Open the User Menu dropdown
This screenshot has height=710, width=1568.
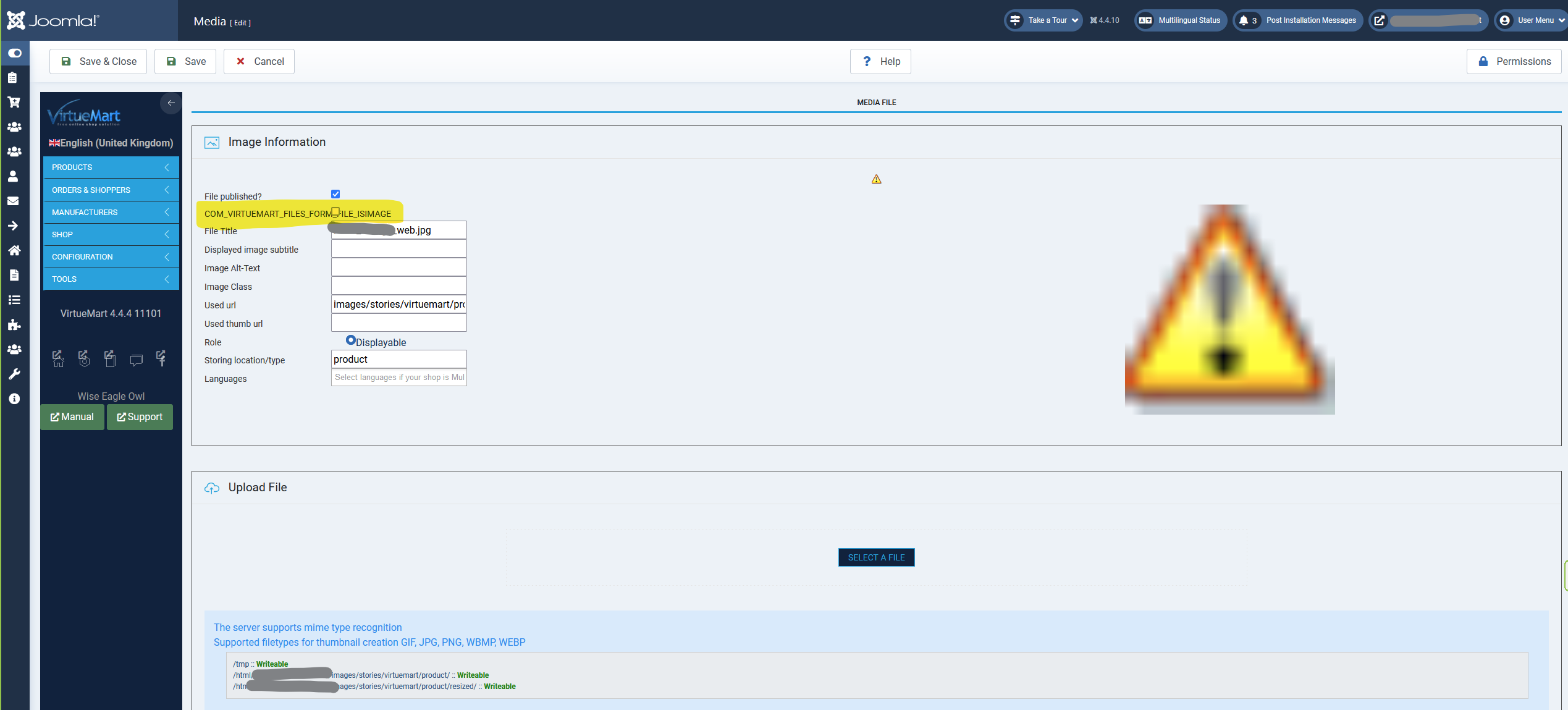pyautogui.click(x=1533, y=20)
